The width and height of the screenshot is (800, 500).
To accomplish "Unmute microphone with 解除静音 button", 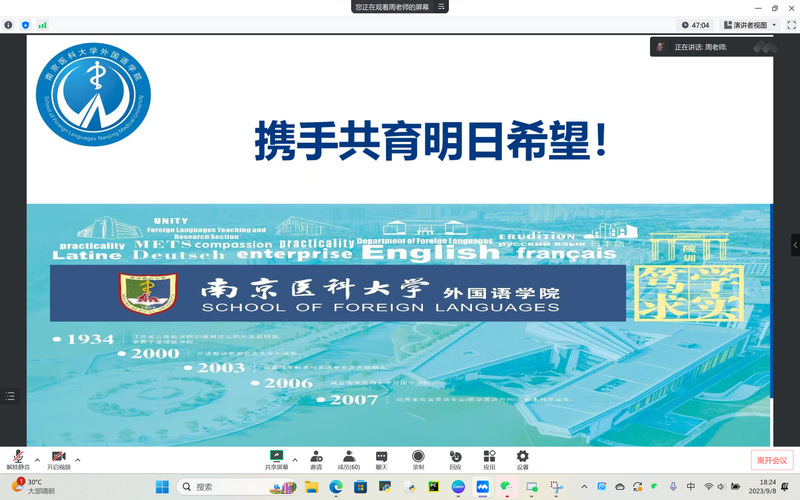I will tap(18, 459).
